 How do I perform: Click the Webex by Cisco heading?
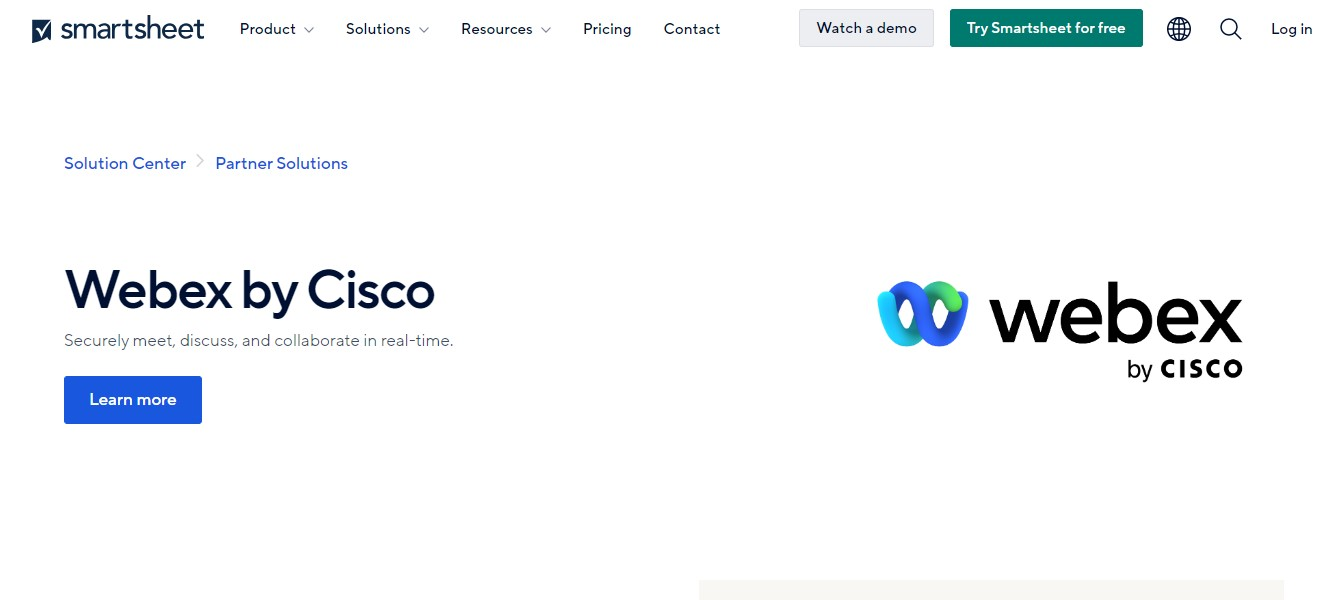coord(250,289)
